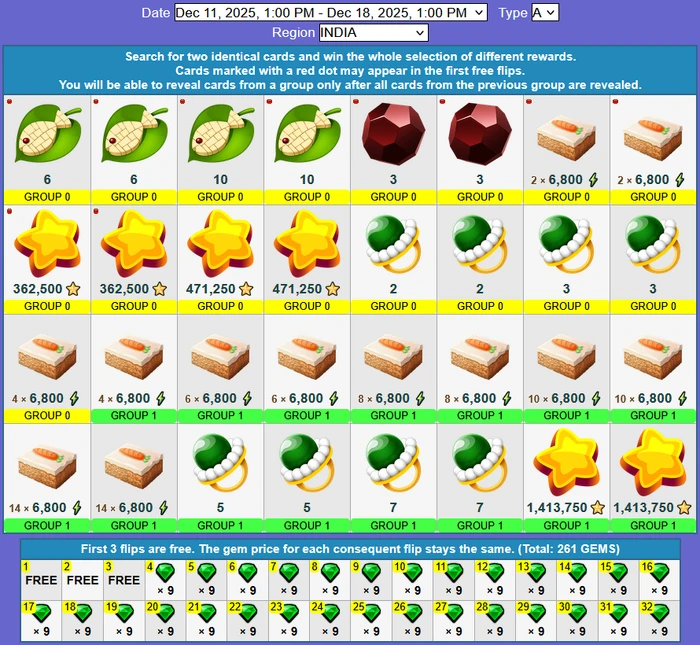This screenshot has height=645, width=700.
Task: Pick the right star card worth 1,413,750
Action: tap(653, 478)
